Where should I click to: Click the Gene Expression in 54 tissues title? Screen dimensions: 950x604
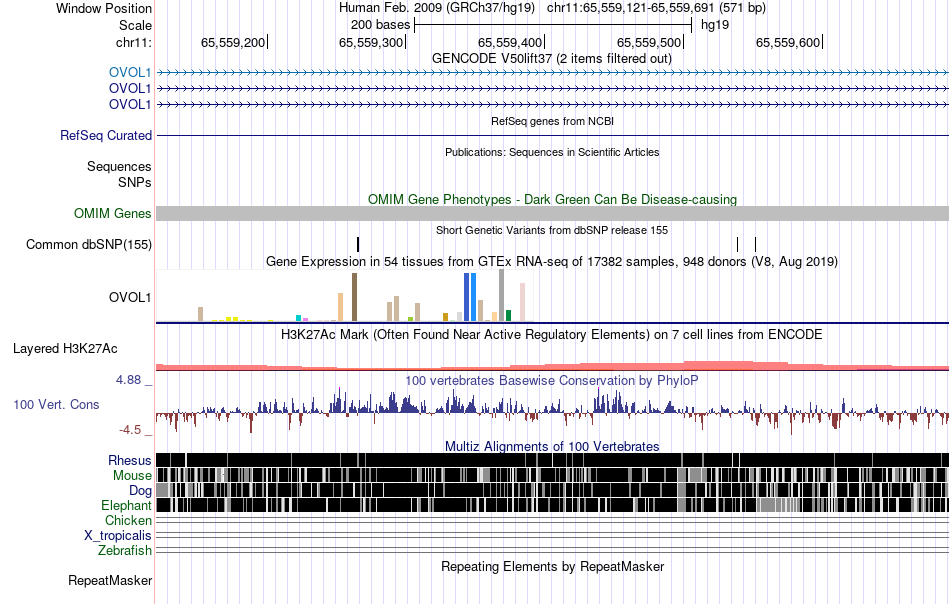552,262
